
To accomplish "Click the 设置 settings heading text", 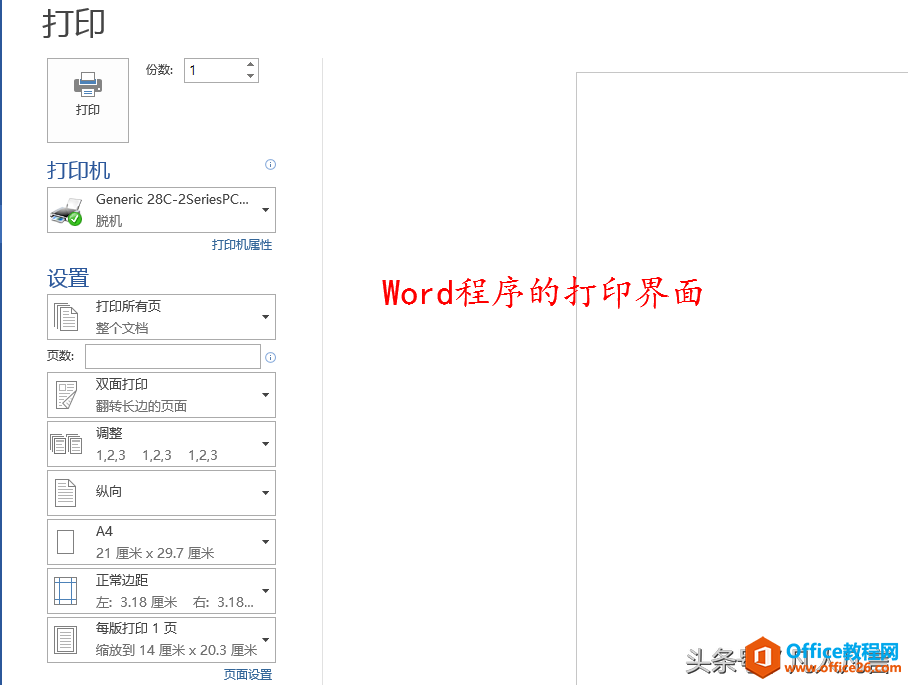I will [68, 279].
